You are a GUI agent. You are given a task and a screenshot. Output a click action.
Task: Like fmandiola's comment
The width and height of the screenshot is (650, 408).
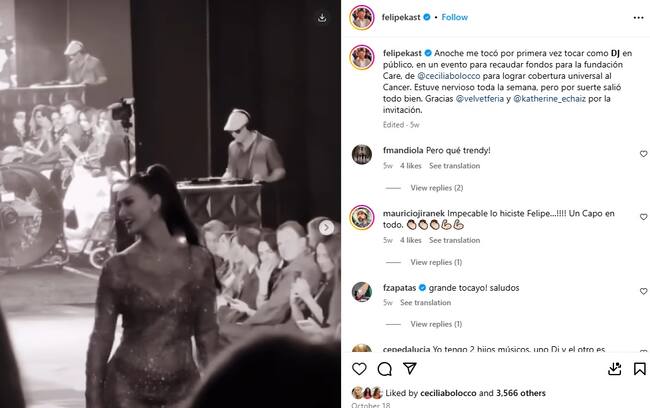pyautogui.click(x=643, y=154)
